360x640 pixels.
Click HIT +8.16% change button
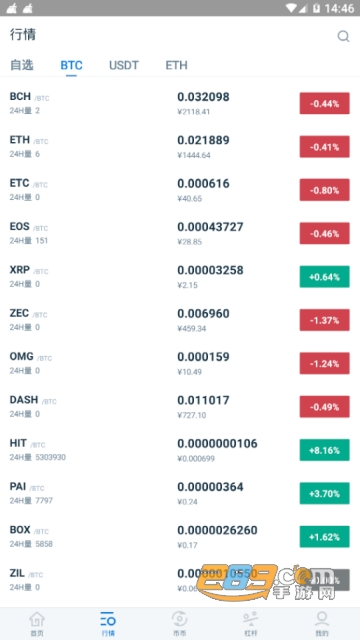click(x=324, y=450)
